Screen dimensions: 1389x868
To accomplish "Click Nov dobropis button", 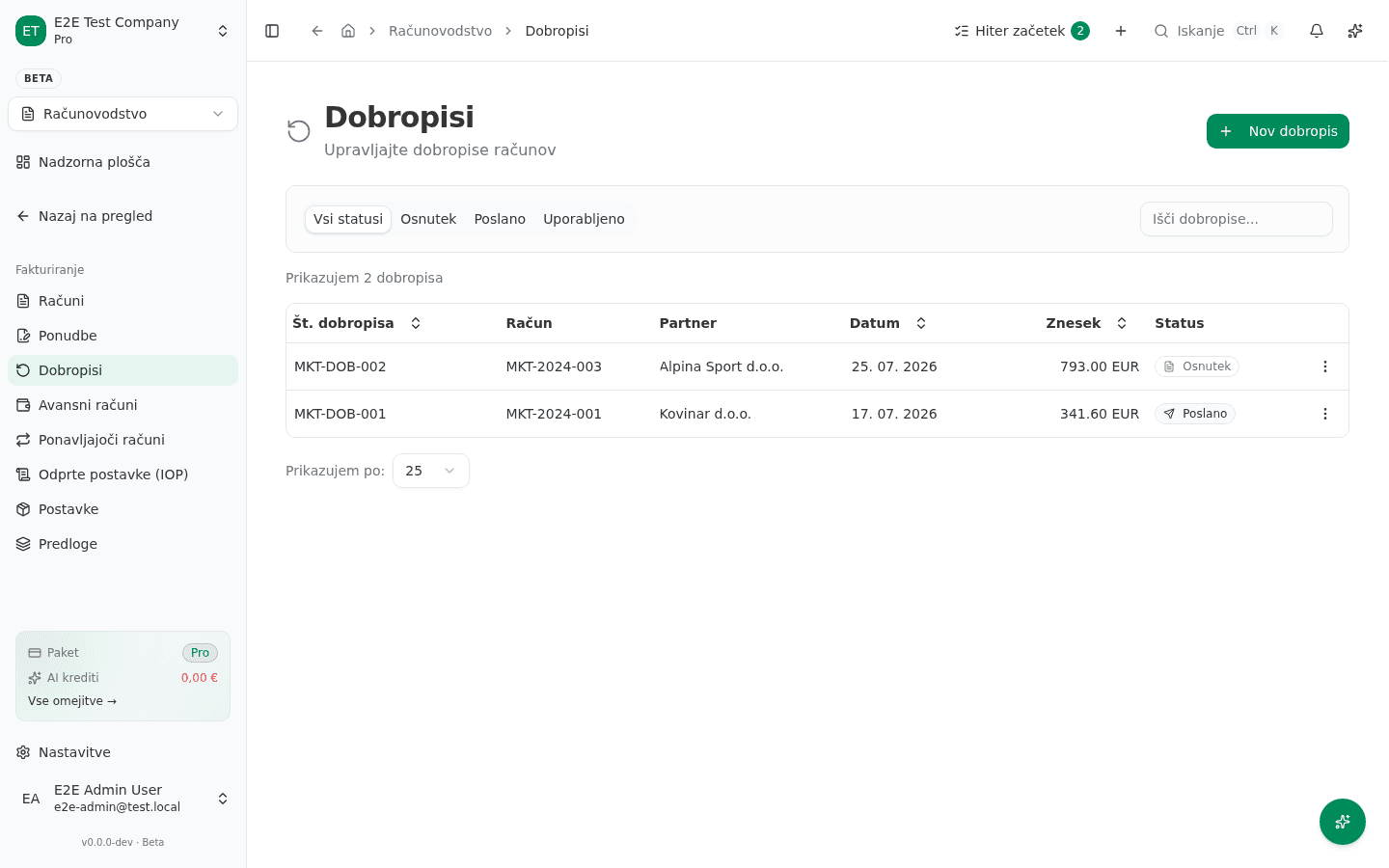I will coord(1278,131).
